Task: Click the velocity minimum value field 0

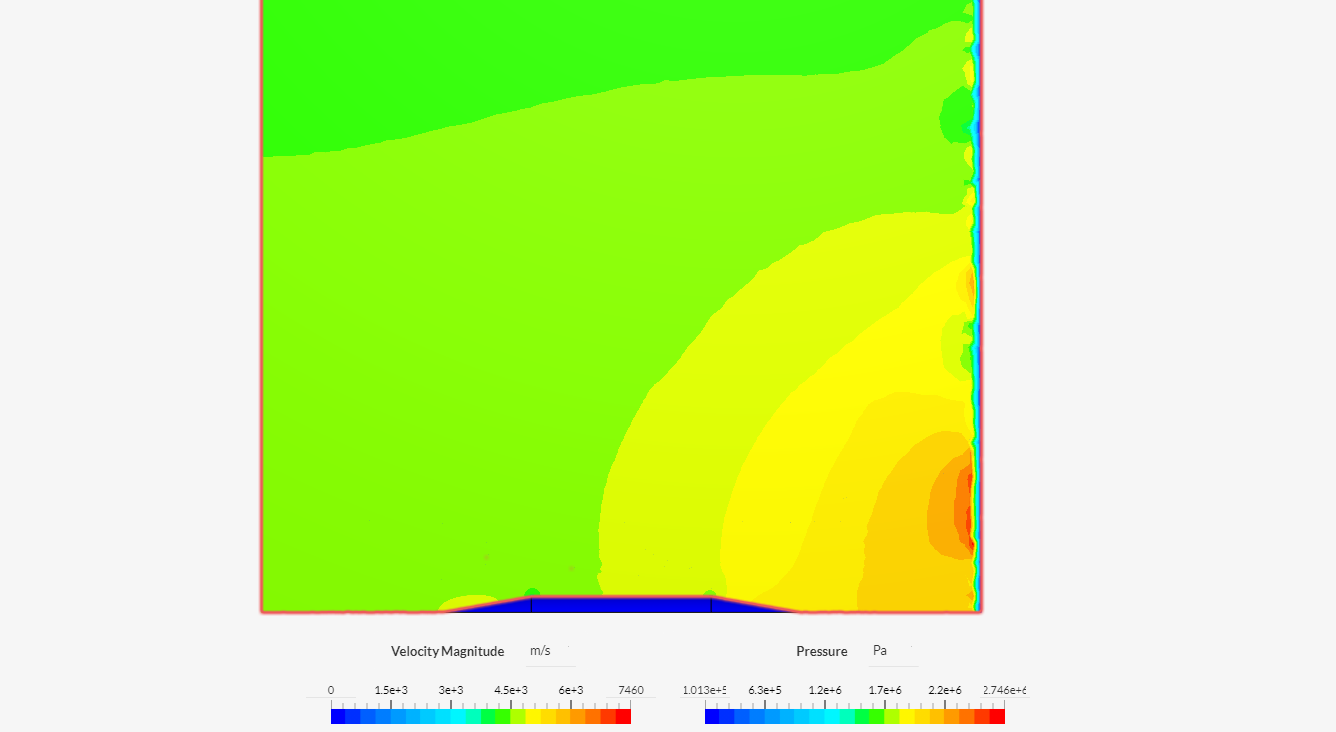Action: (x=331, y=690)
